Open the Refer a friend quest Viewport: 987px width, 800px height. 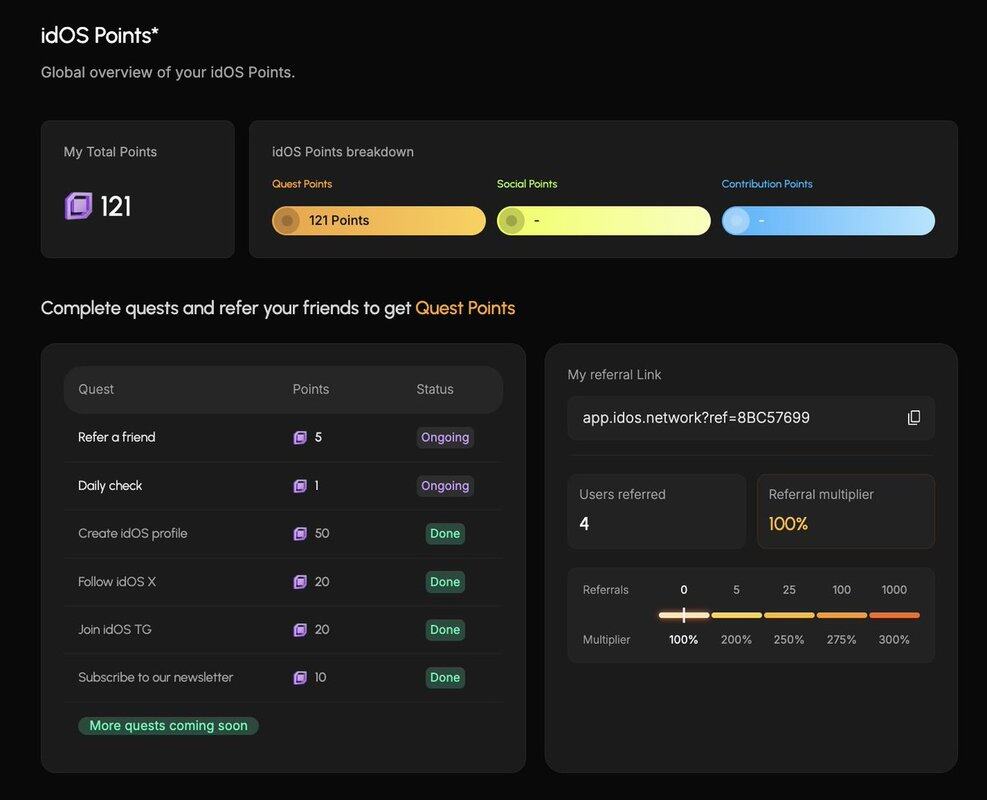[x=116, y=437]
